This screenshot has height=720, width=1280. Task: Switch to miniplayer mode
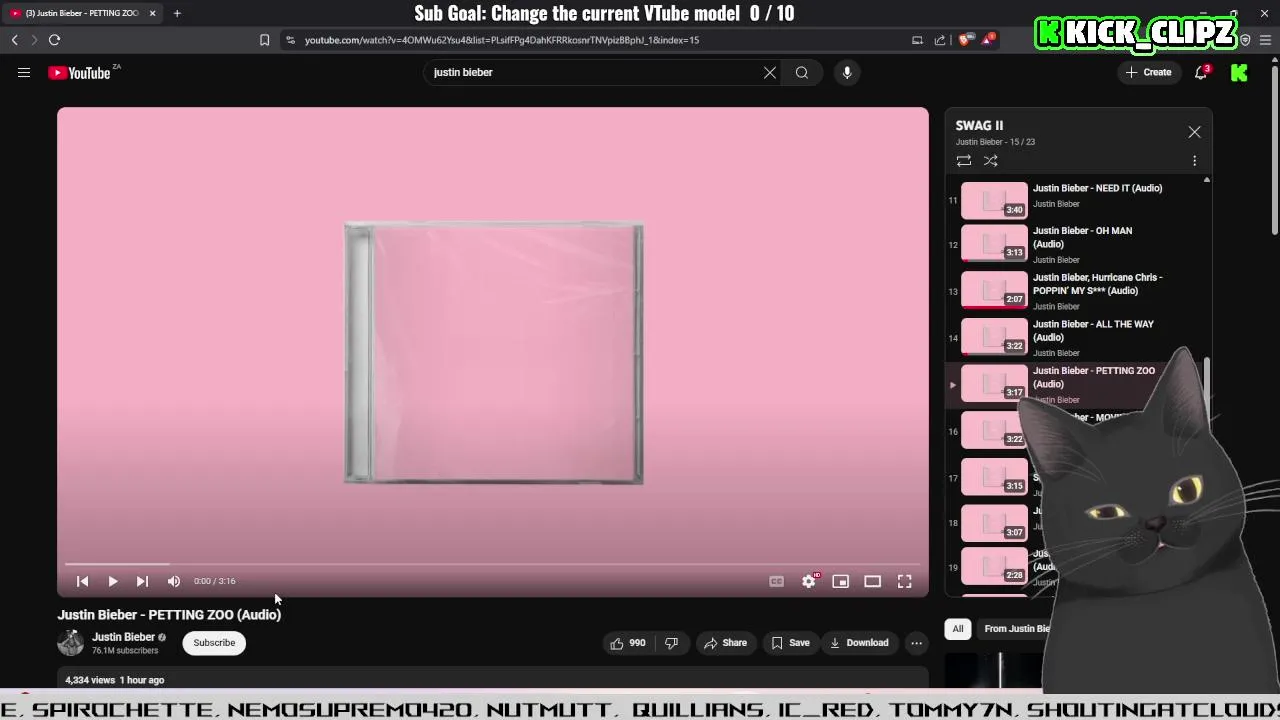[x=841, y=581]
